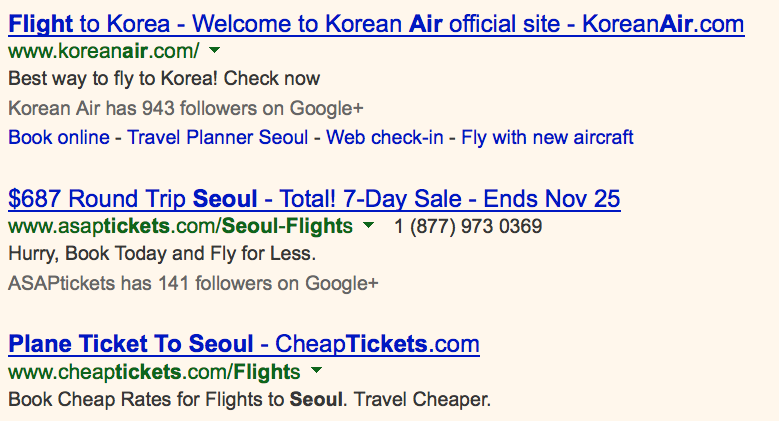
Task: Open the Book online sitelink
Action: (58, 137)
